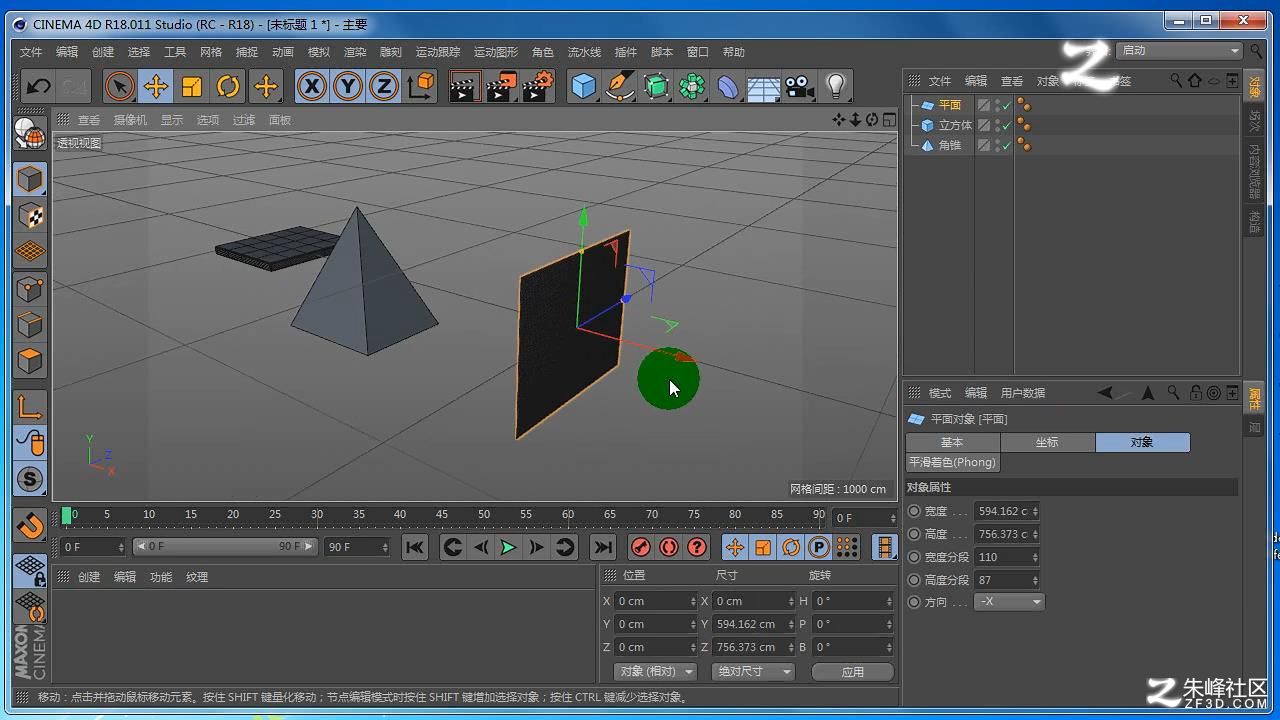
Task: Enable texture mode checker cube icon
Action: [x=30, y=215]
